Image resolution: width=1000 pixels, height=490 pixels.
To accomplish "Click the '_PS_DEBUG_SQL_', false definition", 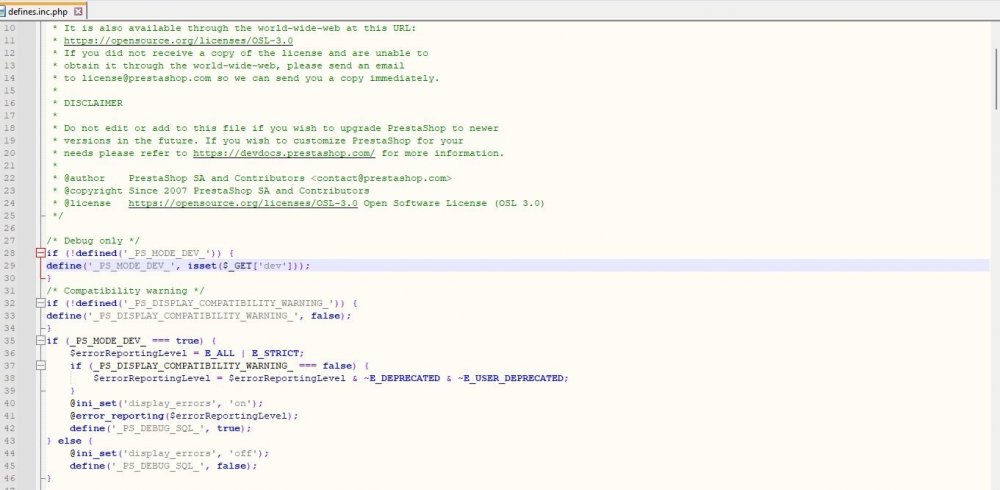I will click(x=164, y=466).
